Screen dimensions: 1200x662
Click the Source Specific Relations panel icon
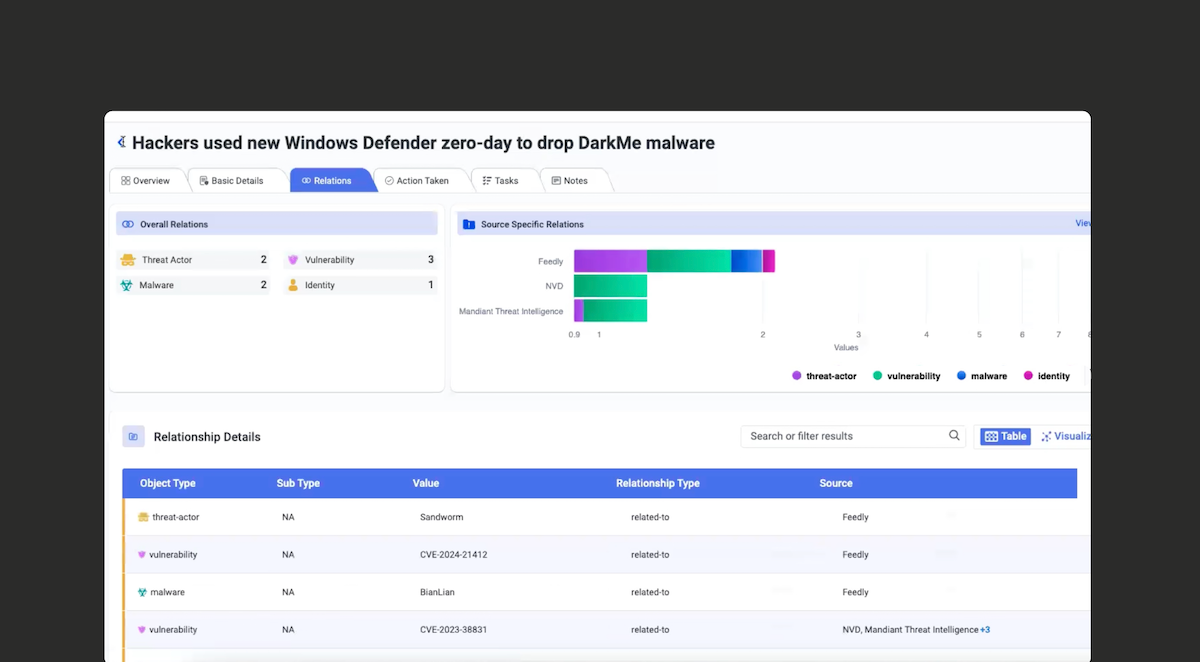coord(468,224)
